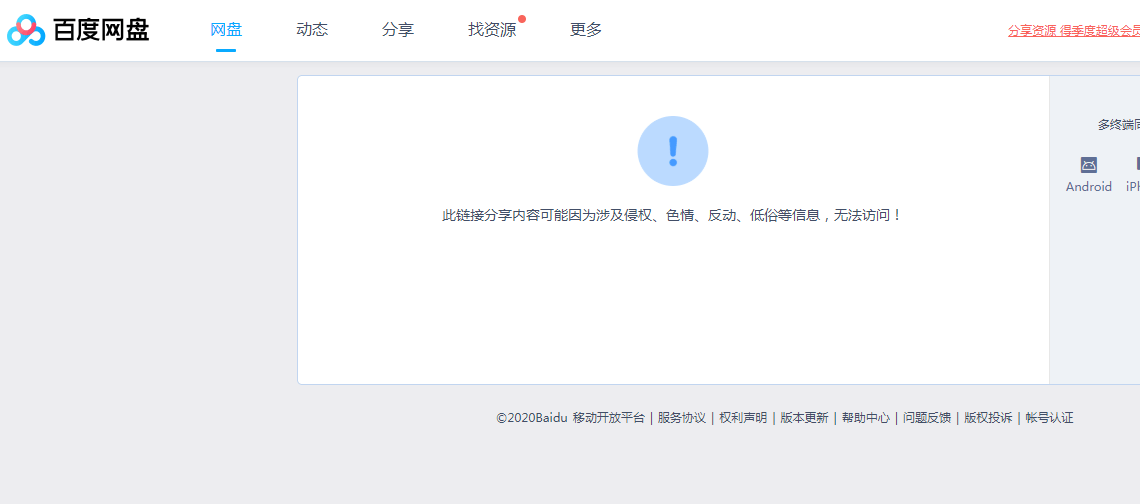Switch to the 网盘 tab
The image size is (1140, 504).
(x=226, y=30)
